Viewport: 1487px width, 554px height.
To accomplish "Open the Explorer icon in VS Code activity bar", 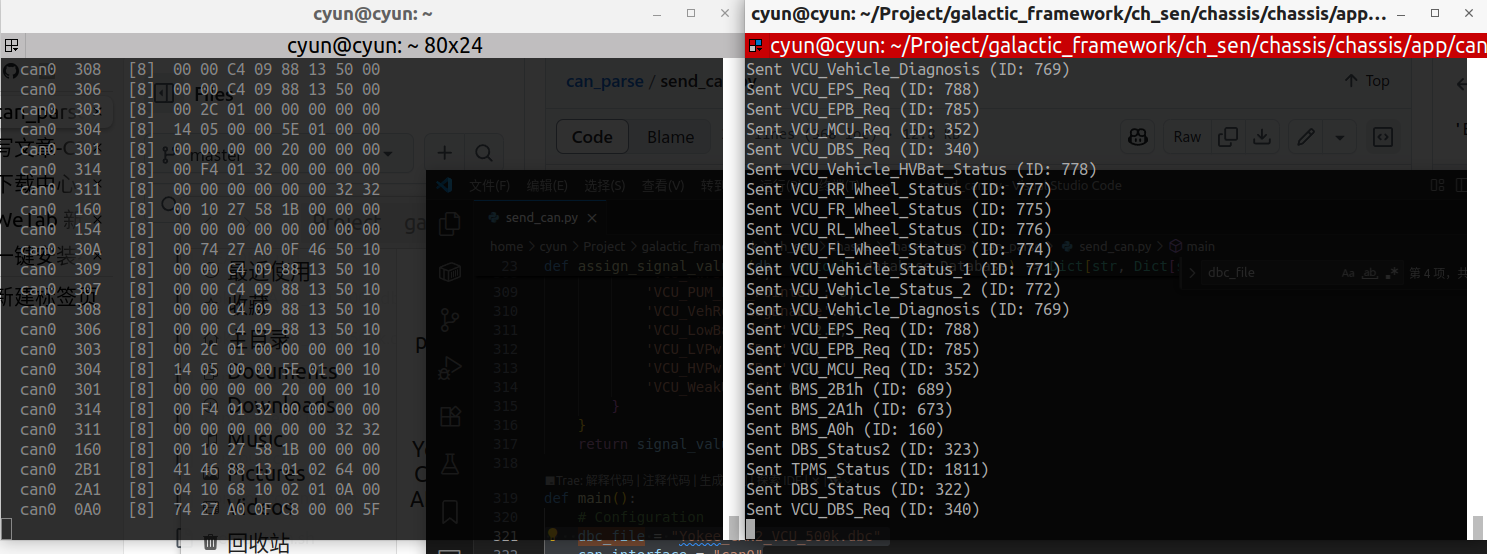I will point(450,223).
